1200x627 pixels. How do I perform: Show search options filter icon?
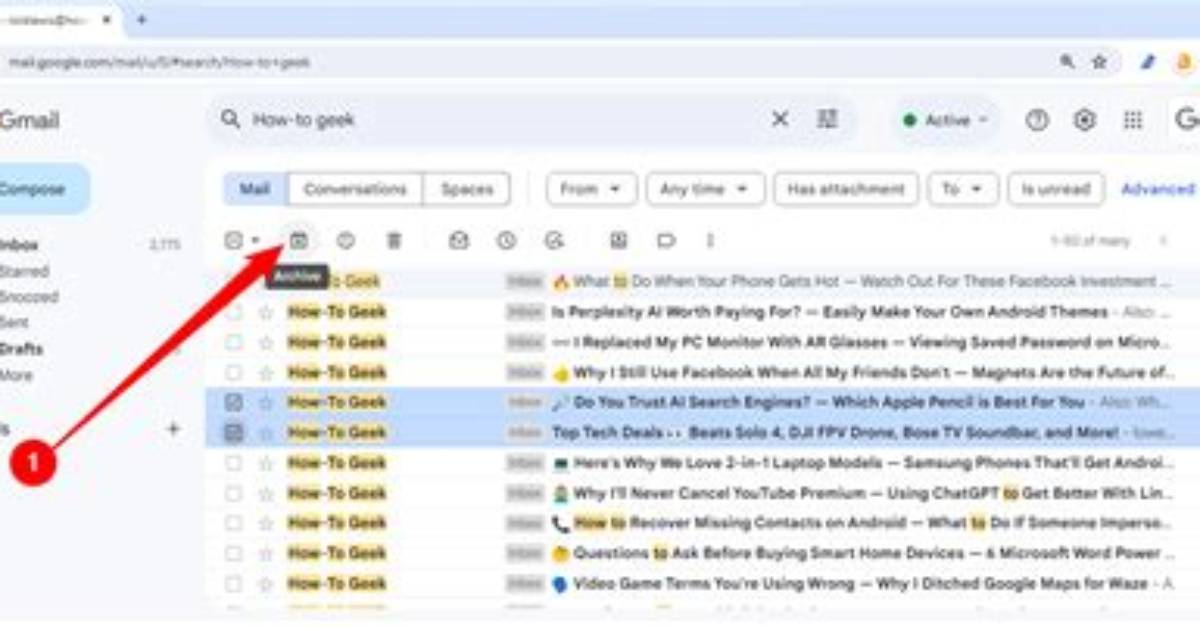click(x=827, y=120)
